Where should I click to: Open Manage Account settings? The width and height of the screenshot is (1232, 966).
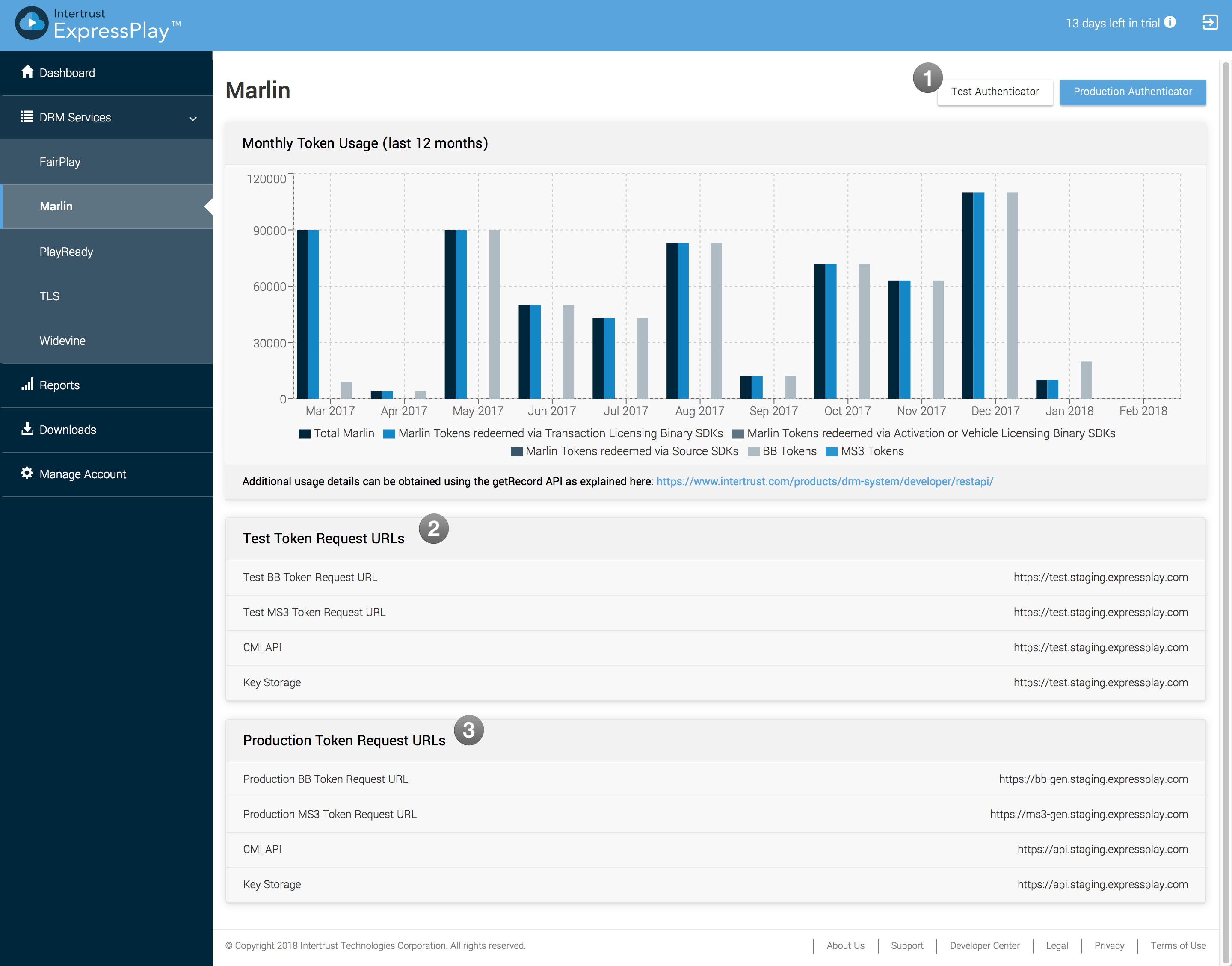[106, 474]
